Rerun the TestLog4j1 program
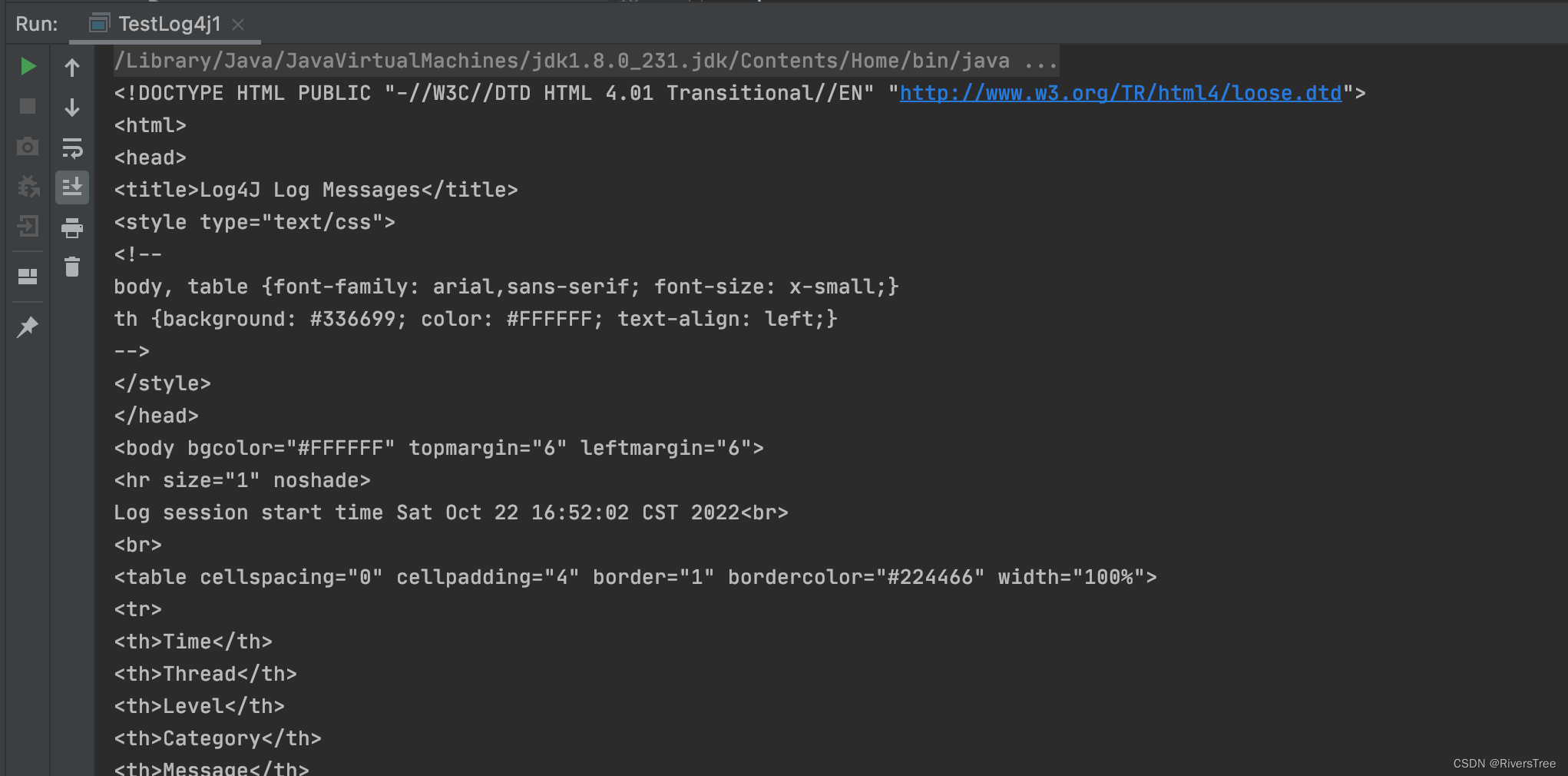The width and height of the screenshot is (1568, 776). (28, 65)
